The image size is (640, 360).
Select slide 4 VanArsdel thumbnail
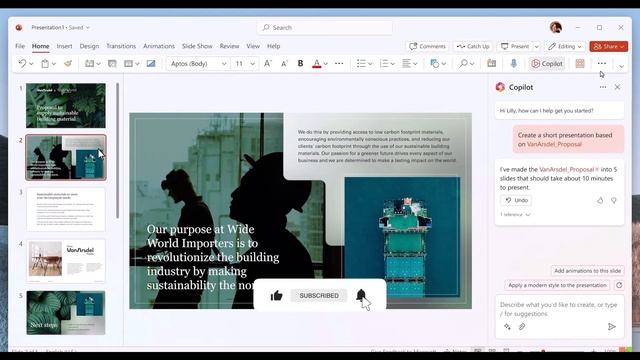coord(66,261)
